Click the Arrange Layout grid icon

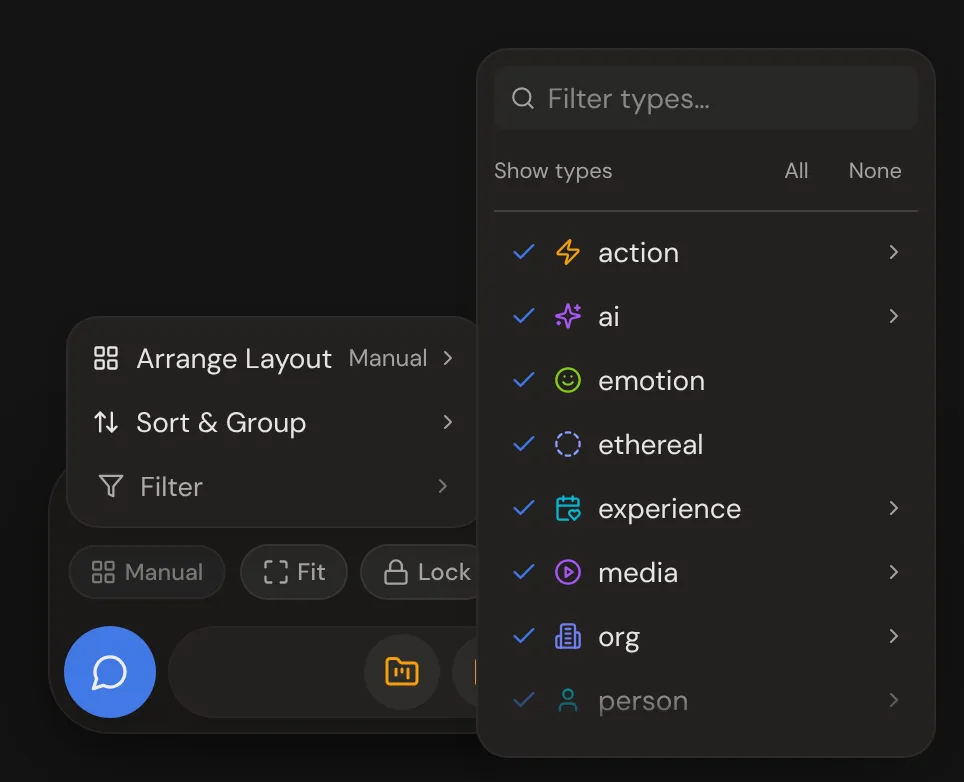click(x=106, y=358)
